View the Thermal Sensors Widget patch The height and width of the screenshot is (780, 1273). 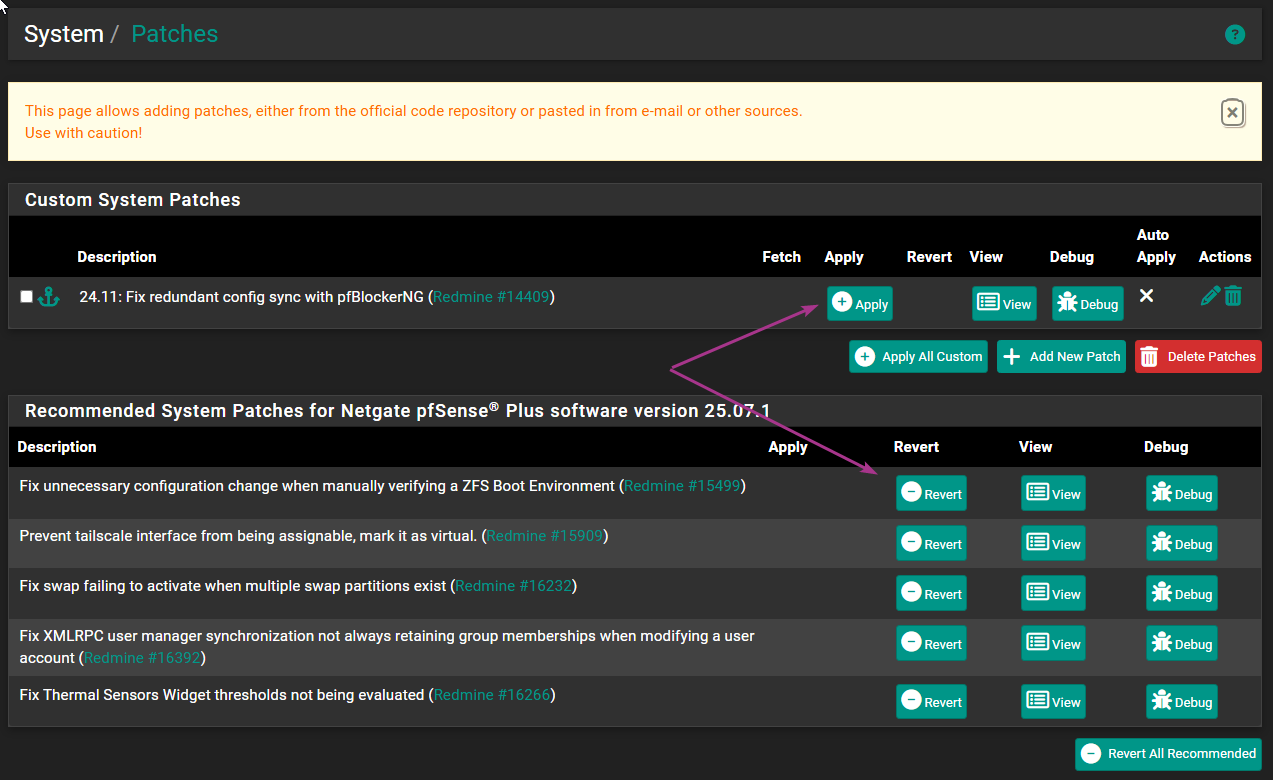pyautogui.click(x=1053, y=701)
